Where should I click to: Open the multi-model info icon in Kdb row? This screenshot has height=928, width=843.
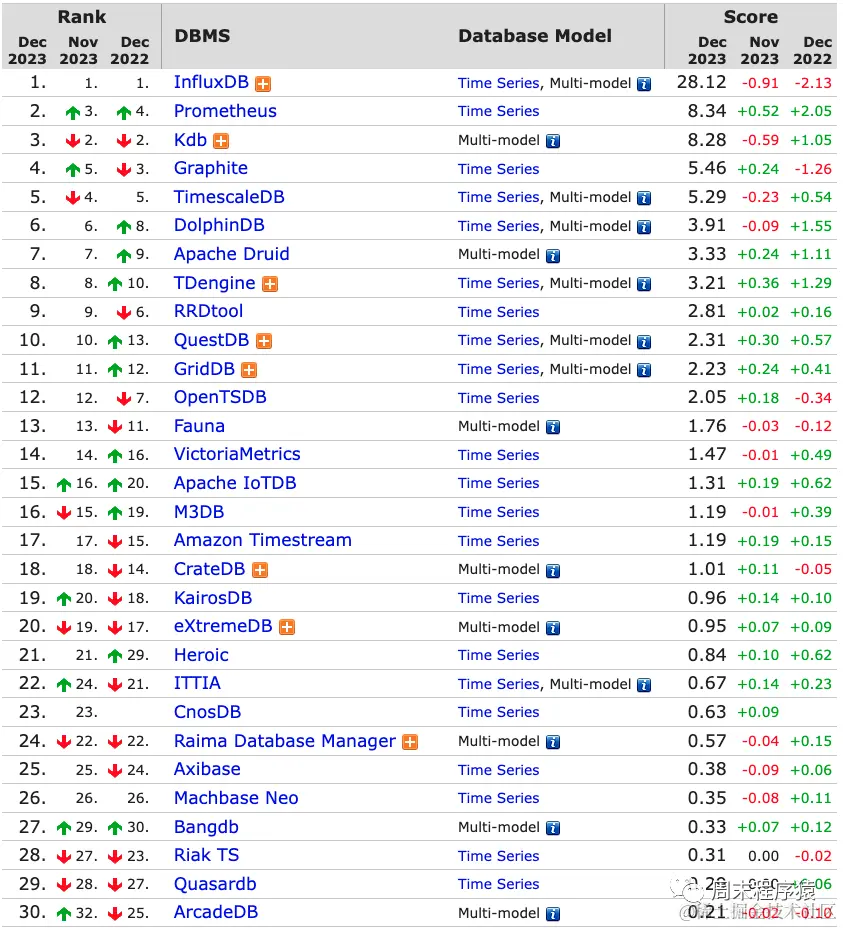click(x=553, y=141)
